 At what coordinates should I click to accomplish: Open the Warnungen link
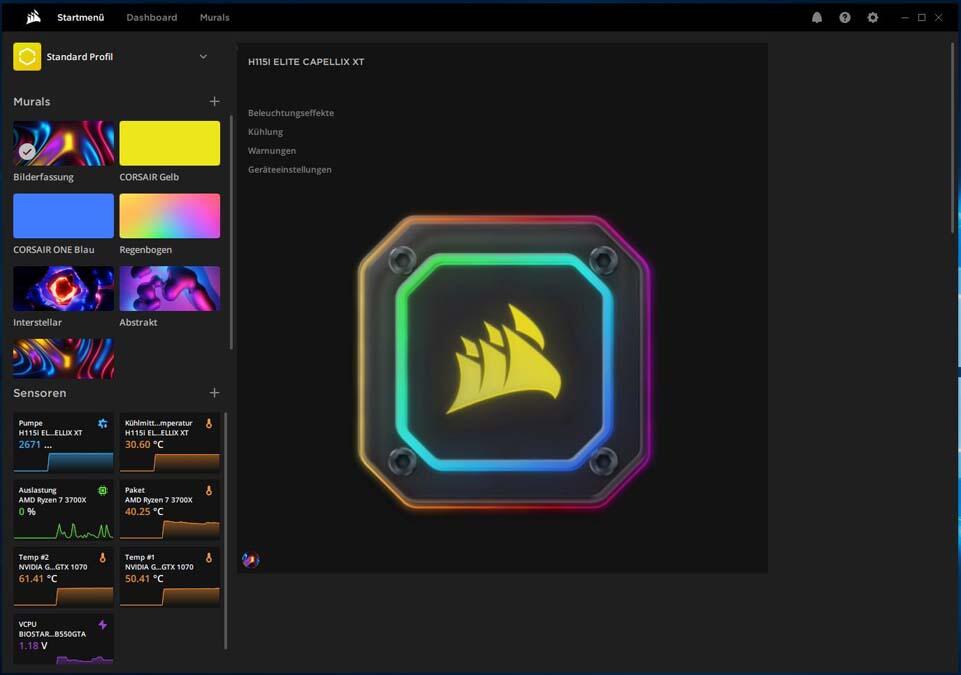tap(272, 151)
